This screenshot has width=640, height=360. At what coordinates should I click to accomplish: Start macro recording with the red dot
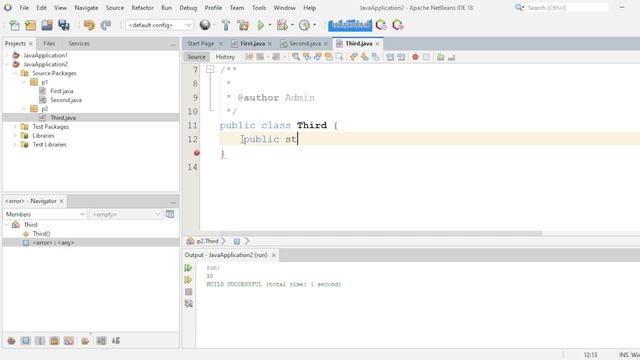(x=415, y=57)
